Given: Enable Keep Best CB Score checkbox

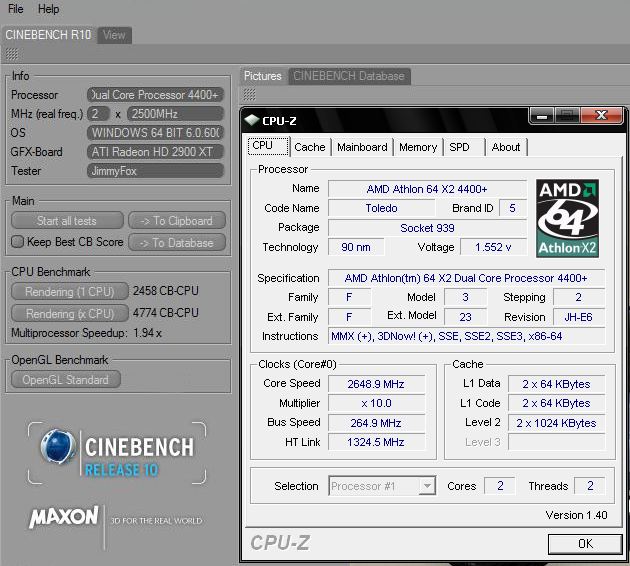Looking at the screenshot, I should click(17, 242).
